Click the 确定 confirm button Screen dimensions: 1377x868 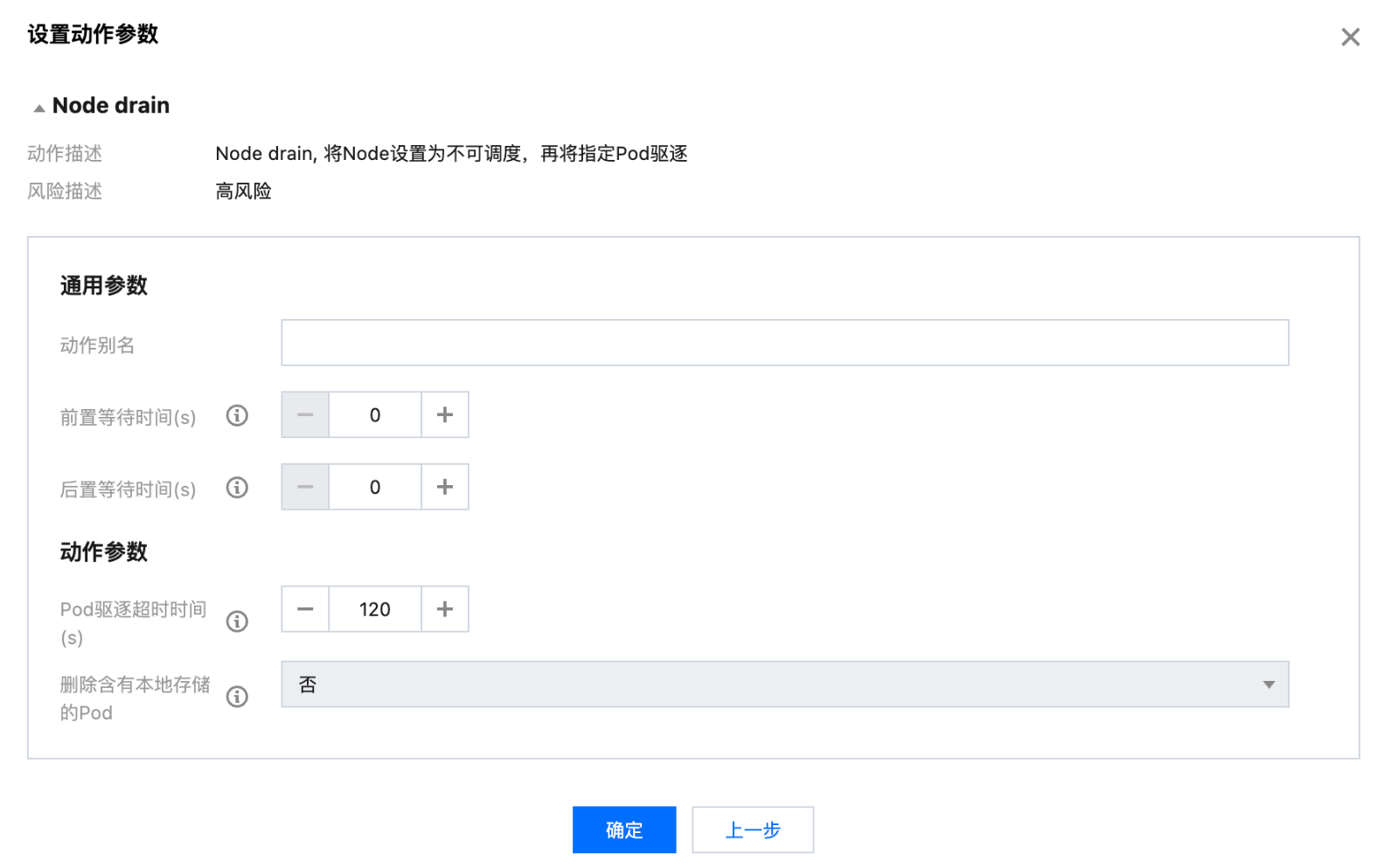pyautogui.click(x=623, y=830)
